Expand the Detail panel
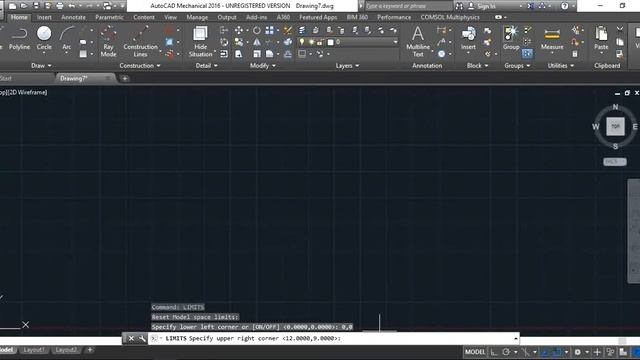Viewport: 640px width, 360px height. coord(206,65)
